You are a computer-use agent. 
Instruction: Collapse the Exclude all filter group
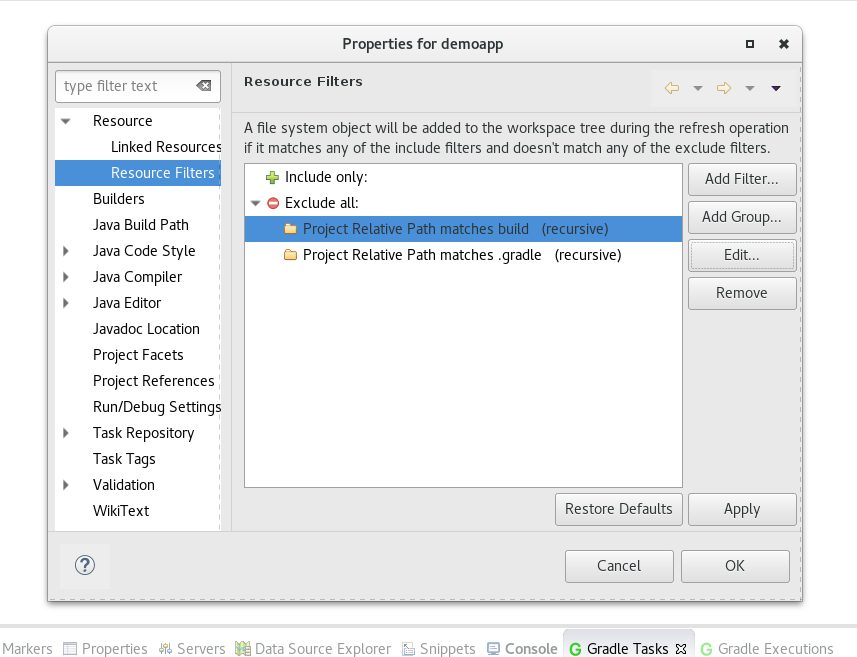[256, 202]
